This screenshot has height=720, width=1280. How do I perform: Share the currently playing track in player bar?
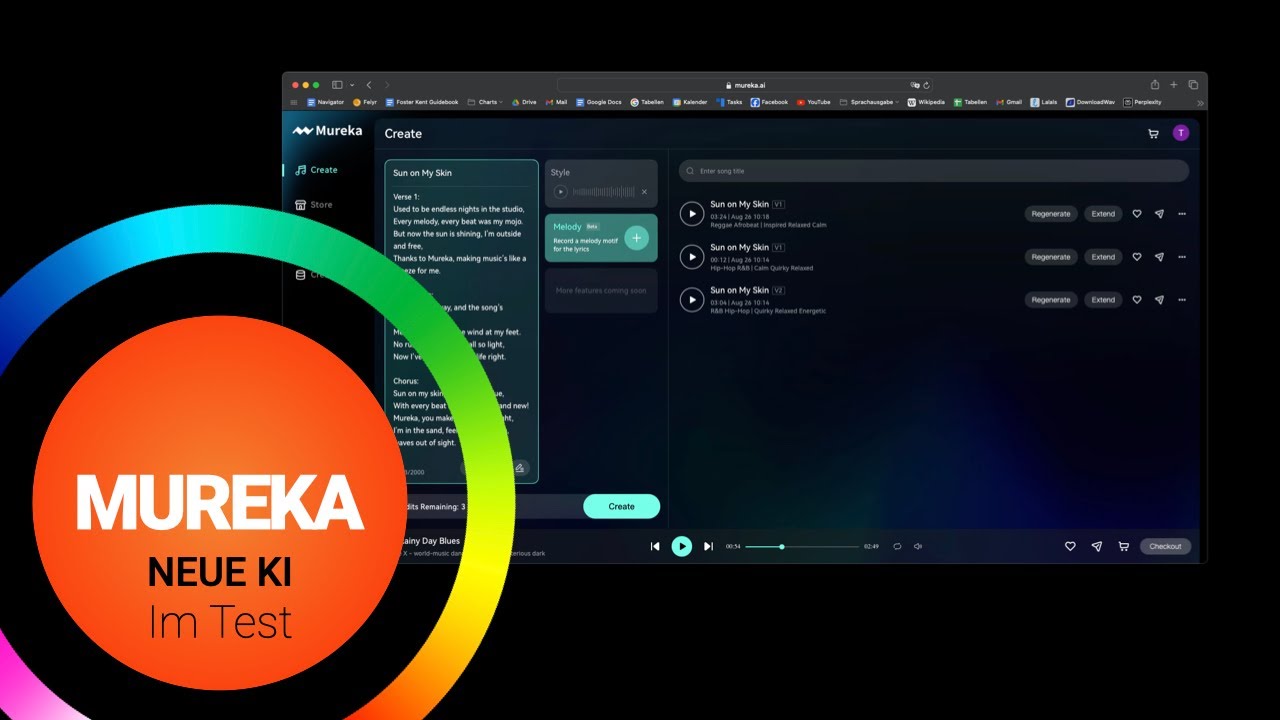click(x=1097, y=547)
